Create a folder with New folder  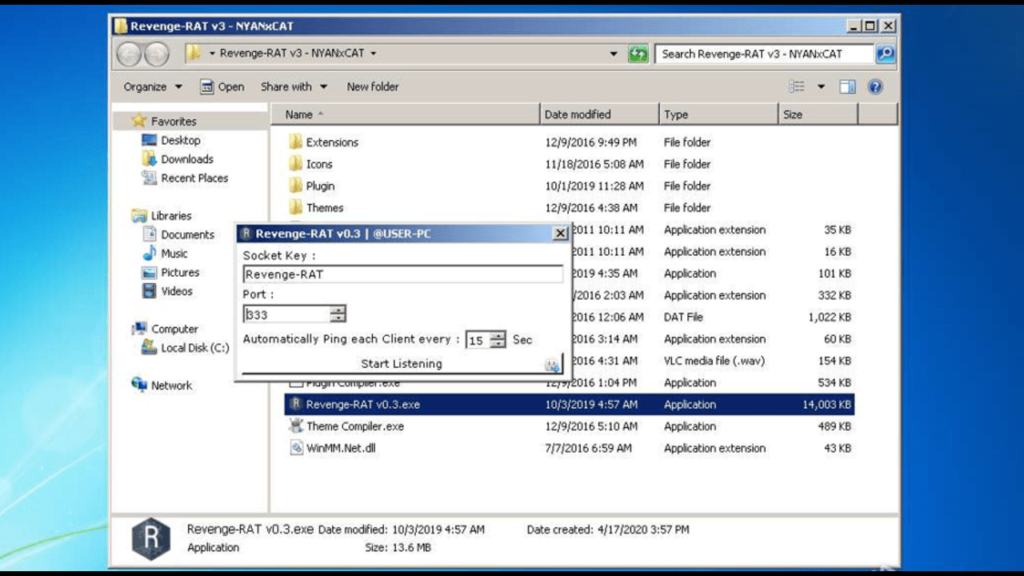(x=372, y=87)
